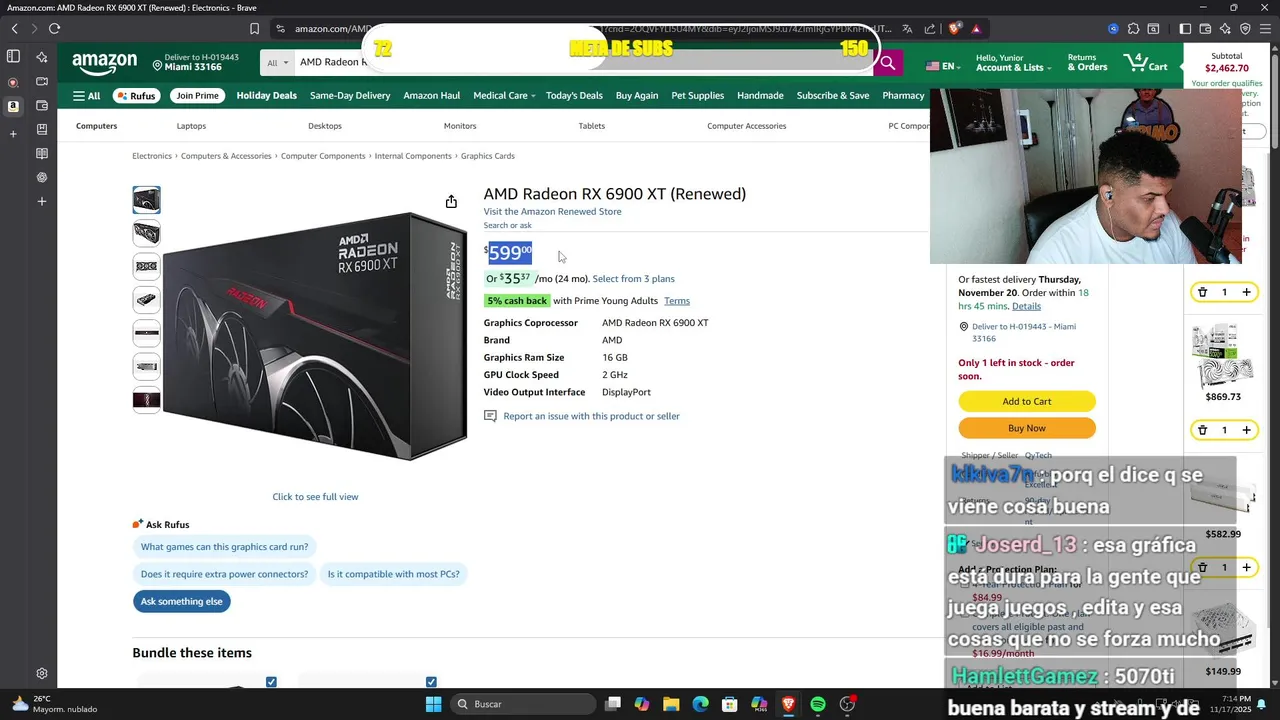Image resolution: width=1280 pixels, height=720 pixels.
Task: Open Buy Again in the nav bar
Action: pos(637,96)
